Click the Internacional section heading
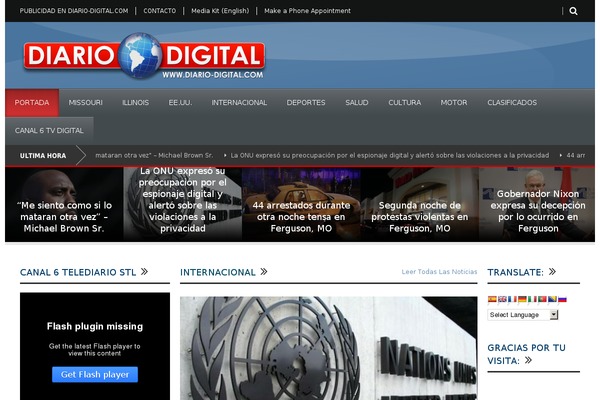Viewport: 600px width, 400px height. click(x=218, y=273)
